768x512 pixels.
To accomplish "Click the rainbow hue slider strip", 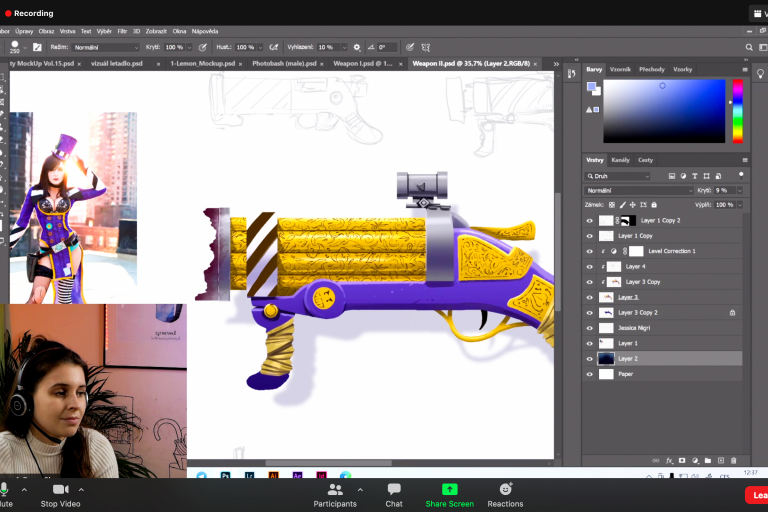I will click(738, 110).
